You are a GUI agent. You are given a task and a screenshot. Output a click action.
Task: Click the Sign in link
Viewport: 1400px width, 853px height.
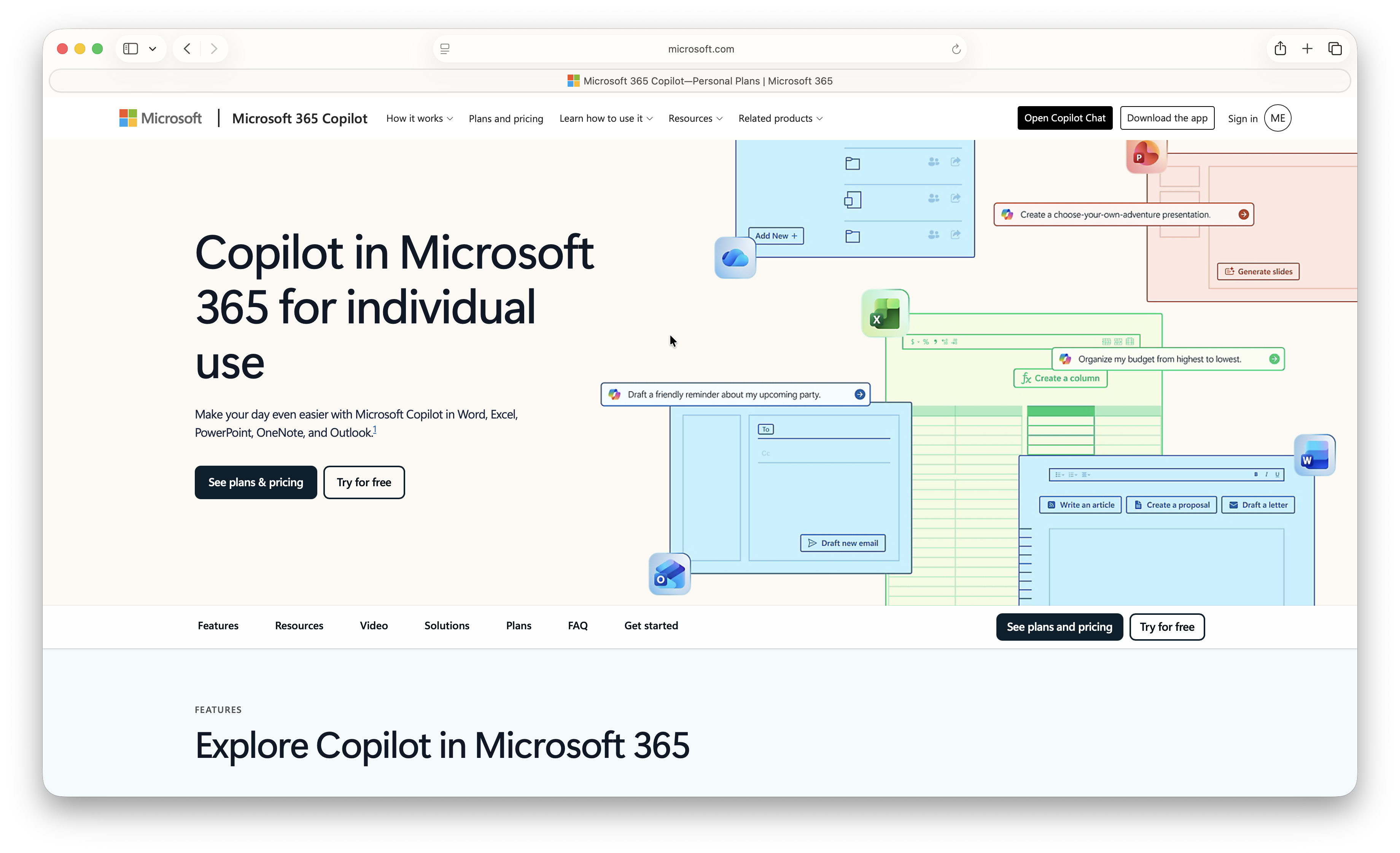tap(1242, 118)
